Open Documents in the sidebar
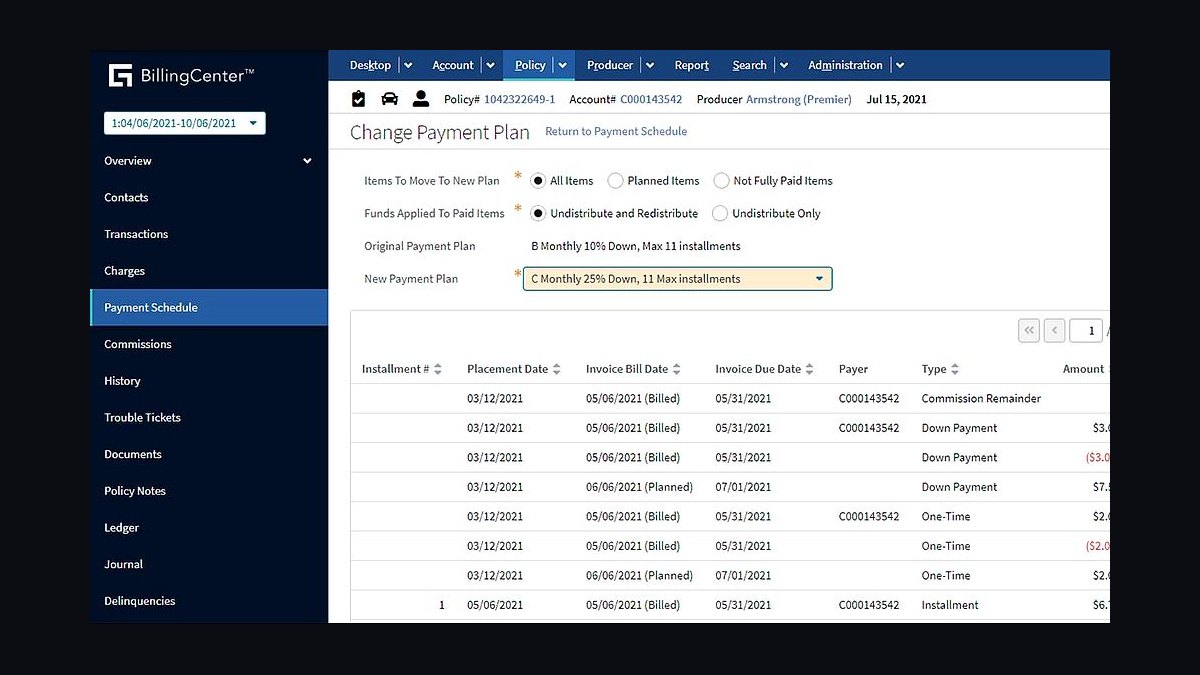 coord(208,454)
